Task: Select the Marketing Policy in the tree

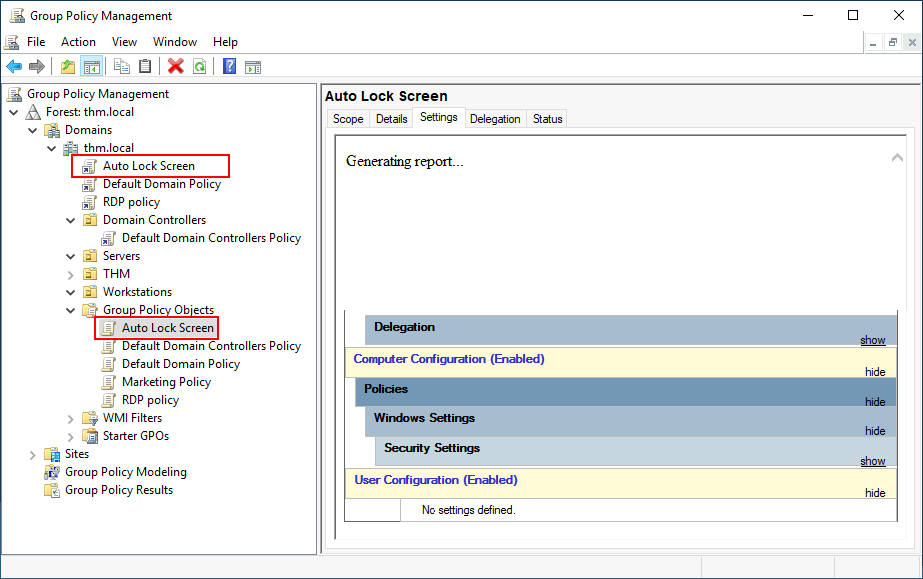Action: pos(166,381)
